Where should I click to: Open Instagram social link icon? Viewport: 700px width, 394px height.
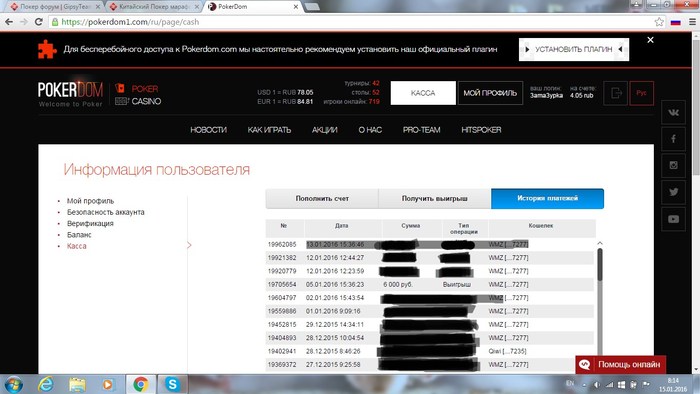pos(673,166)
